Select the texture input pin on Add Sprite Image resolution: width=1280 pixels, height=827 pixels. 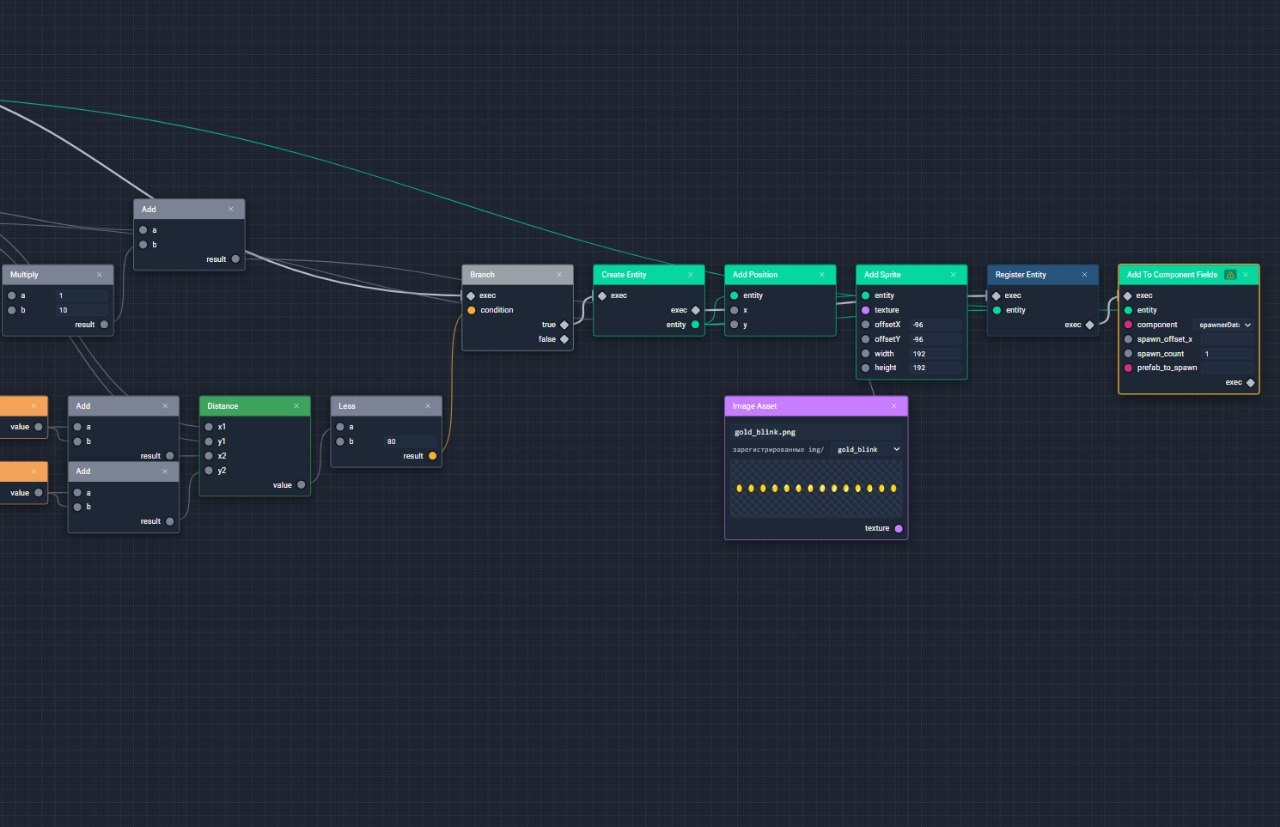point(865,310)
